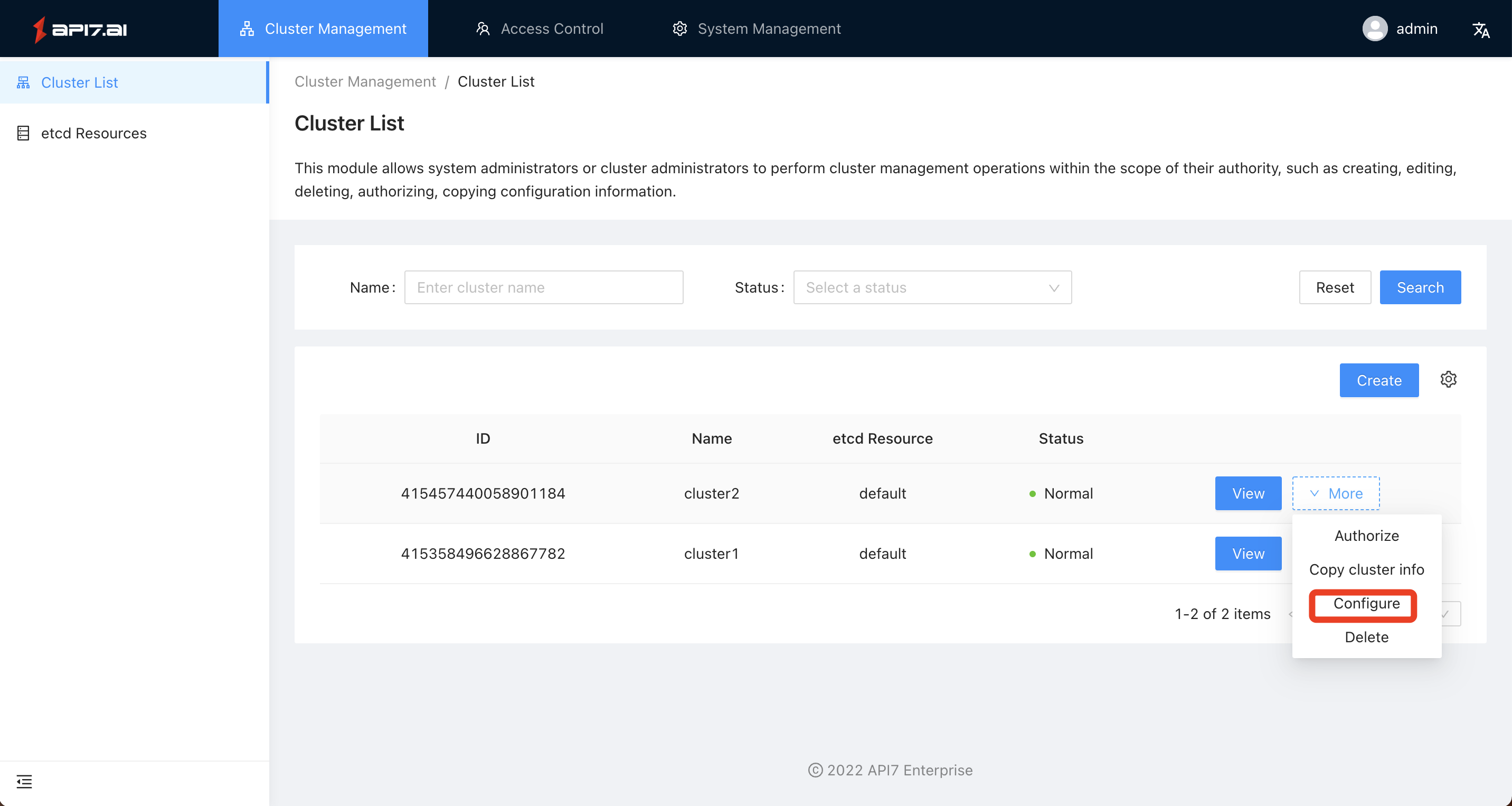The height and width of the screenshot is (806, 1512).
Task: Open table column settings gear icon
Action: click(1448, 379)
